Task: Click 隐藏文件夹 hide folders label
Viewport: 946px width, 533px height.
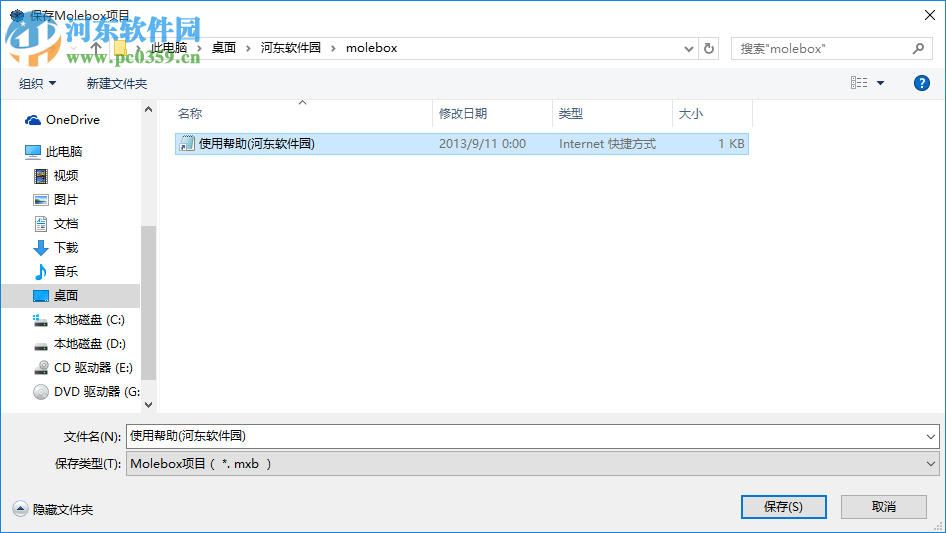Action: coord(63,510)
